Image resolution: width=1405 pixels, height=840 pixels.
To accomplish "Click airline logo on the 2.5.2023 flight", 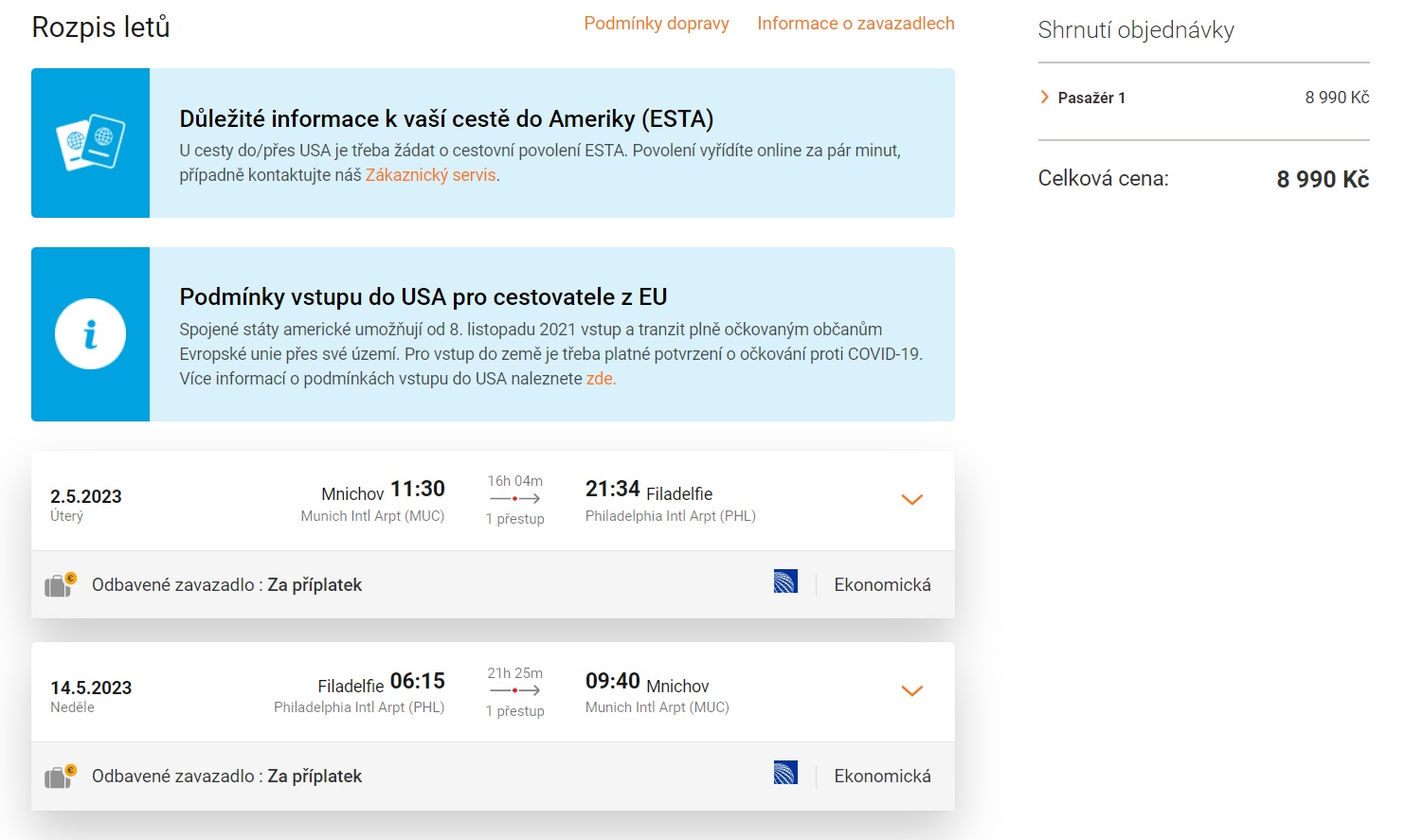I will pyautogui.click(x=785, y=581).
